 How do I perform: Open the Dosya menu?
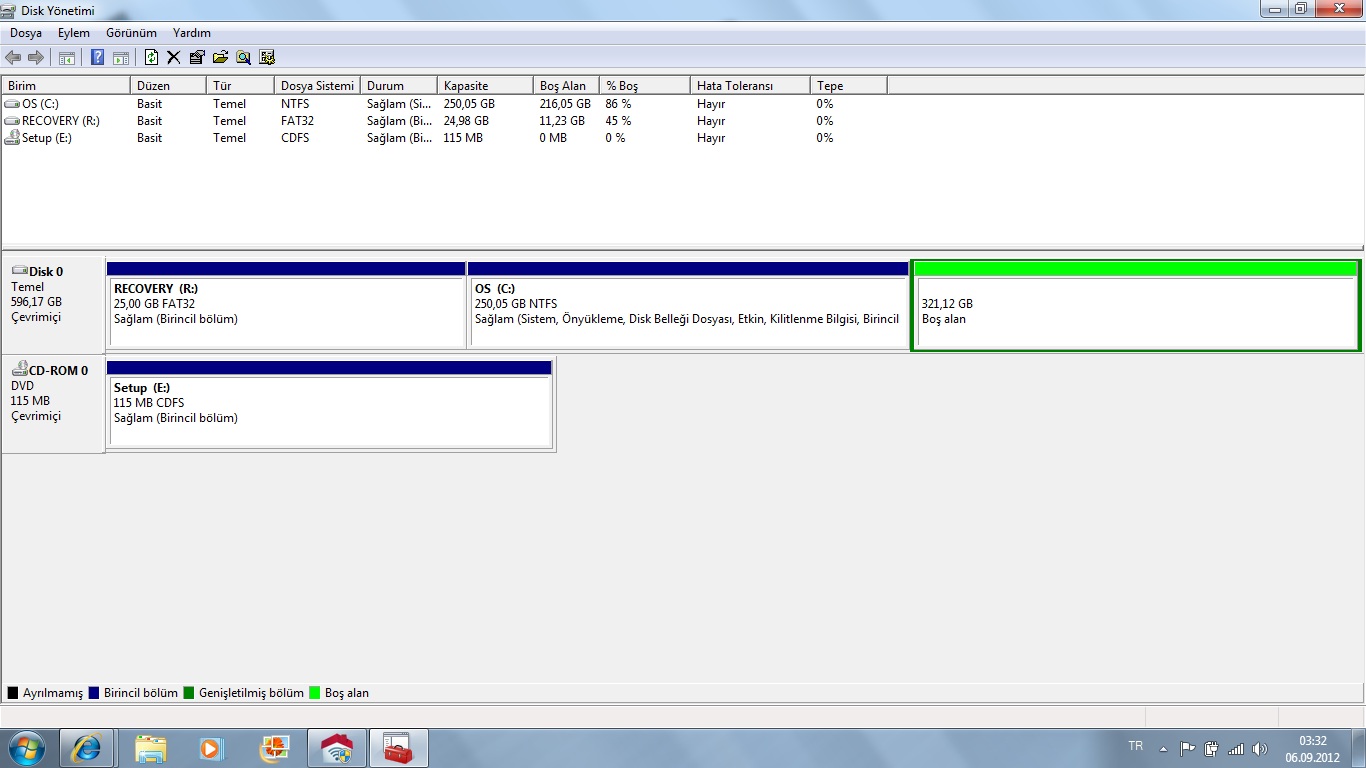(x=26, y=33)
